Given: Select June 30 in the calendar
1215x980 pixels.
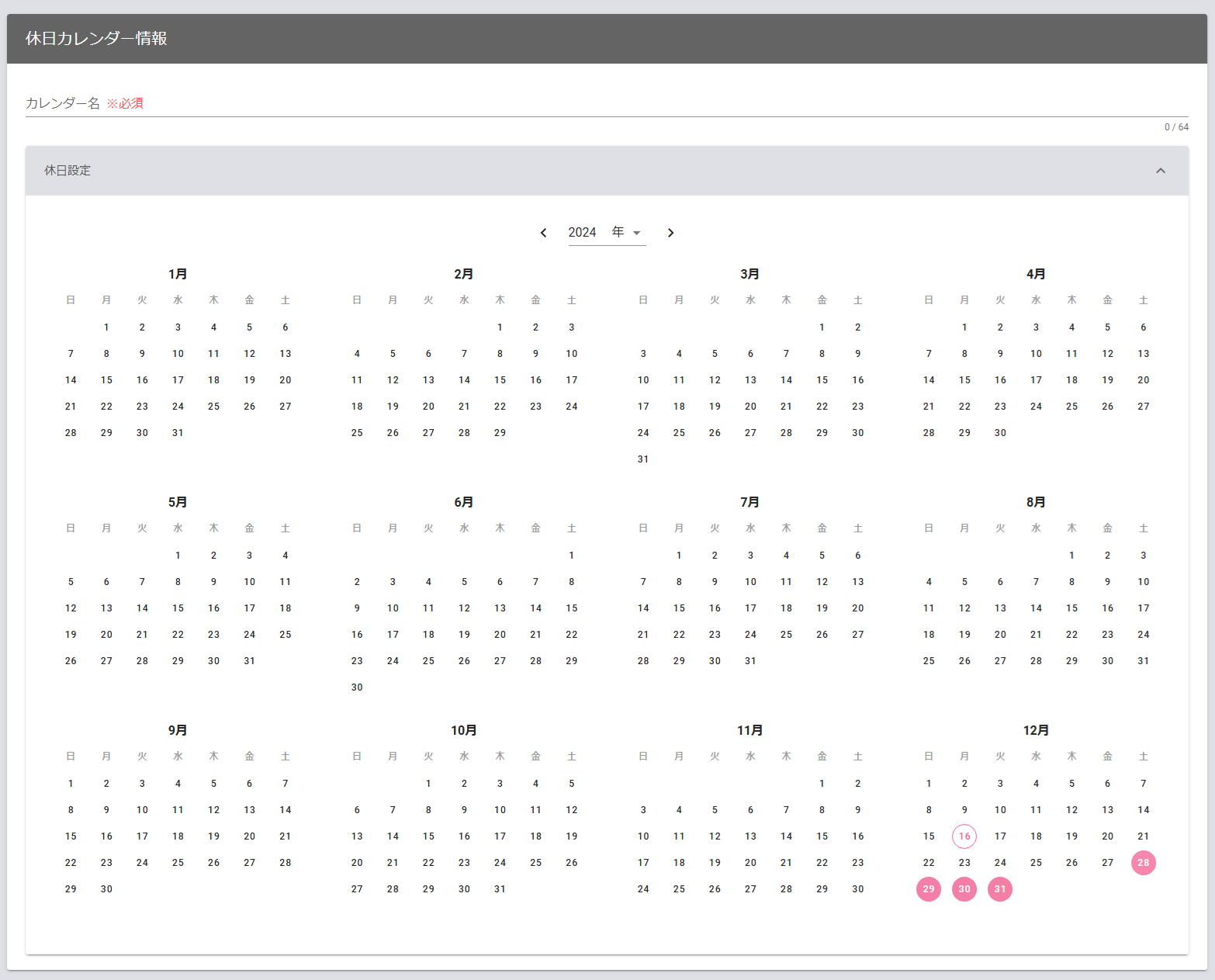Looking at the screenshot, I should tap(357, 687).
